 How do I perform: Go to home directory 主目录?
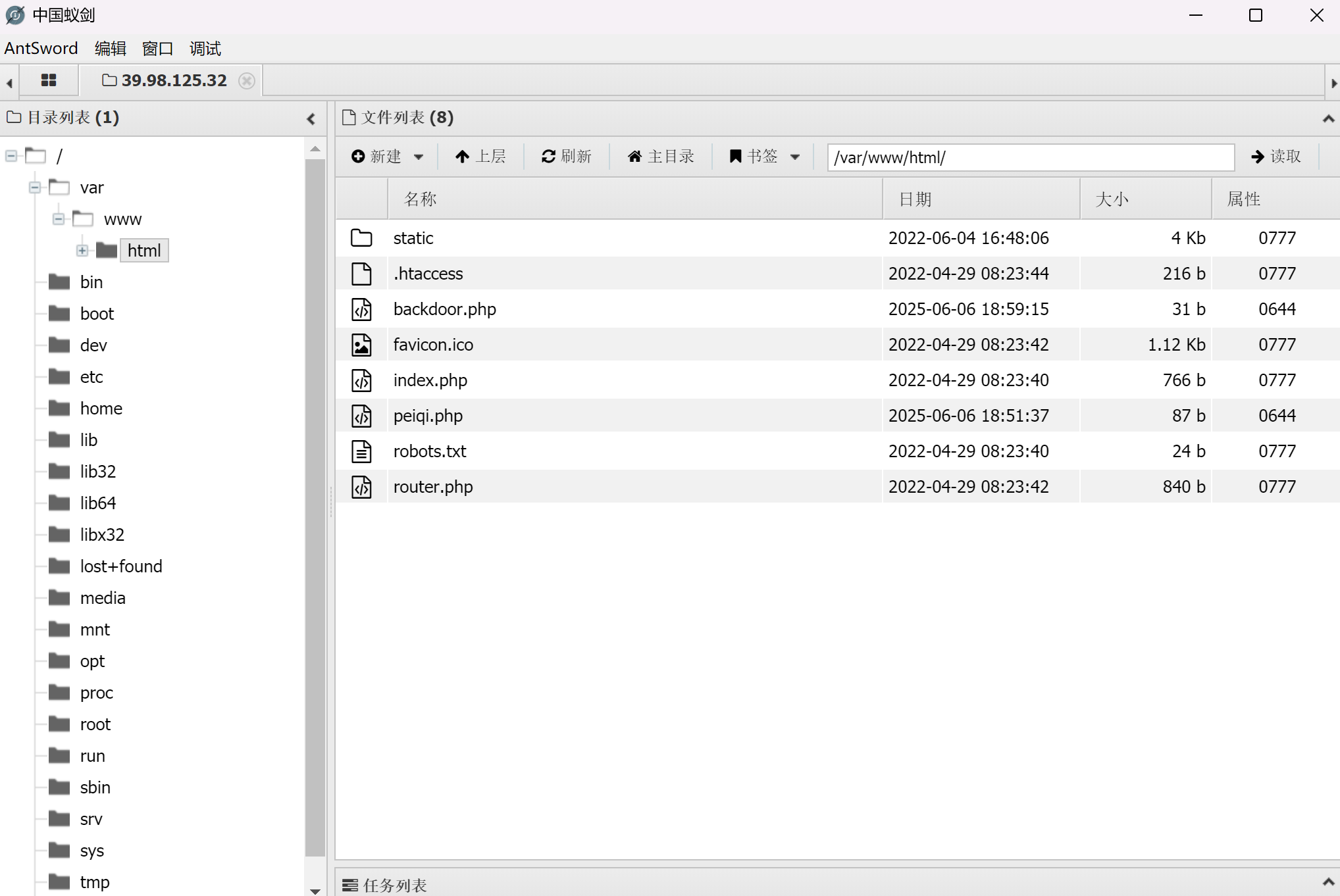pyautogui.click(x=661, y=157)
